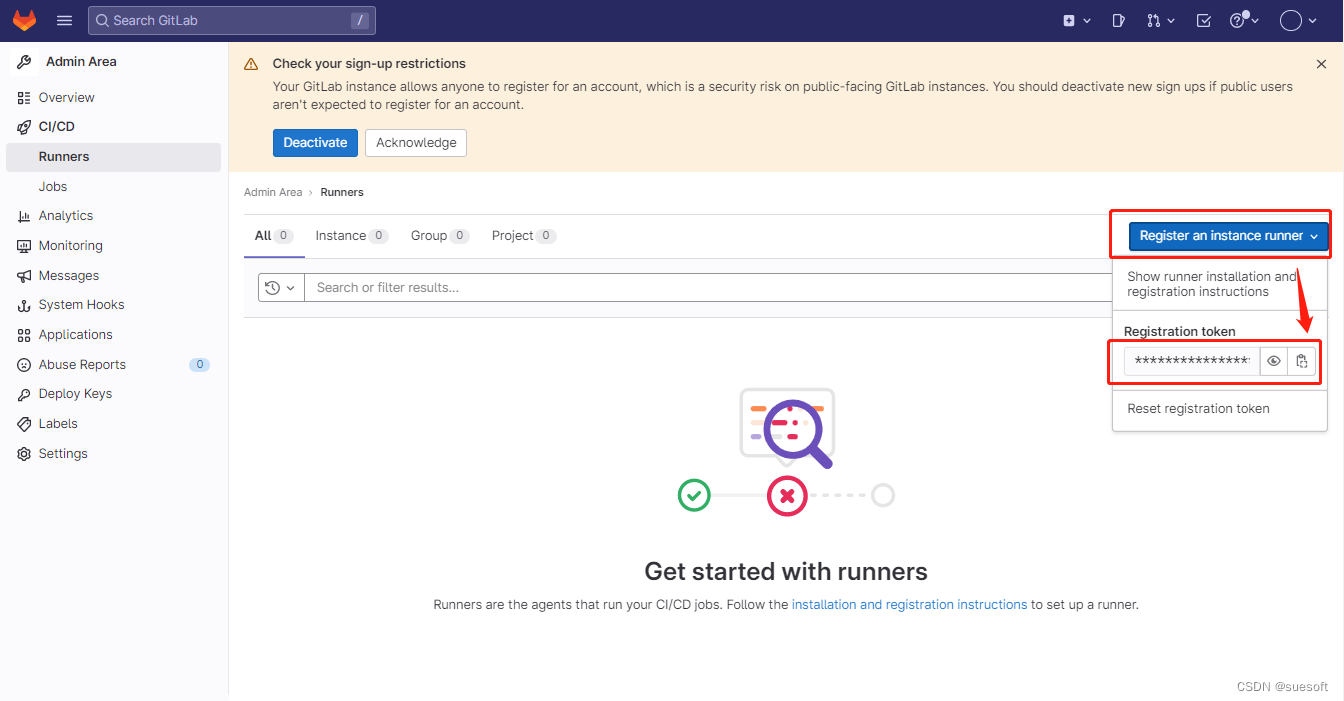Click the Acknowledge button
The image size is (1344, 701).
click(x=416, y=143)
